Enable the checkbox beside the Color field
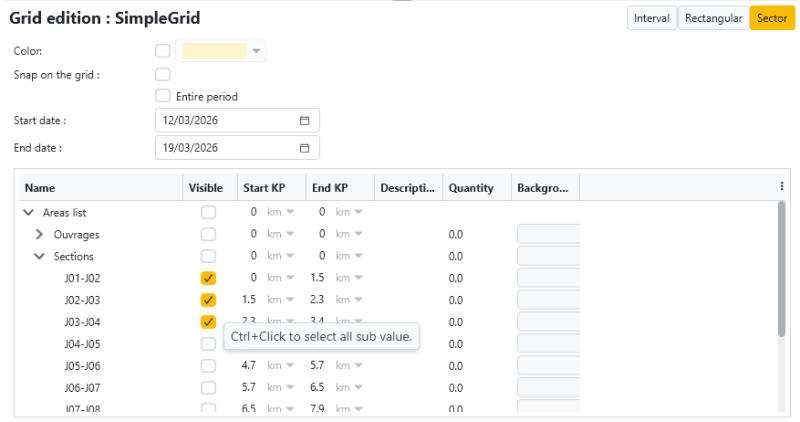 click(x=163, y=51)
